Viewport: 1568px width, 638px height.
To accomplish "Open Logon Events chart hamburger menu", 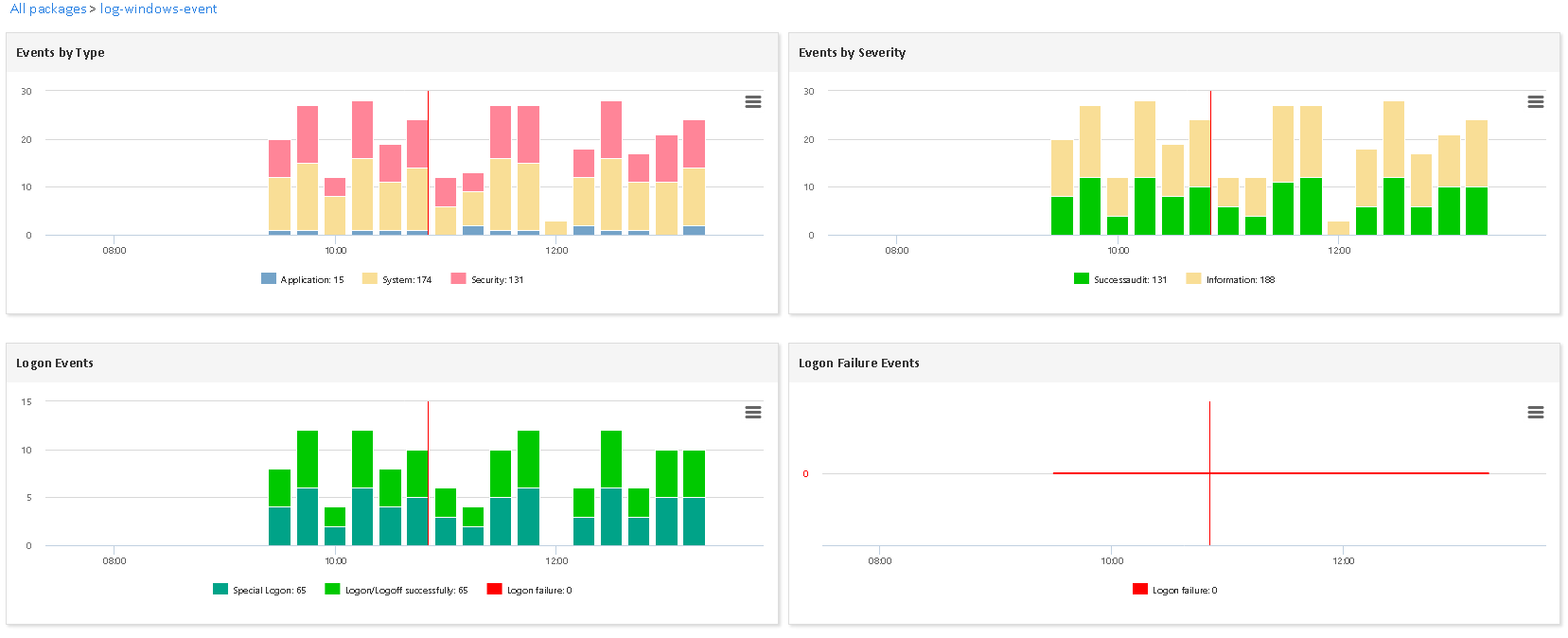I will point(753,413).
